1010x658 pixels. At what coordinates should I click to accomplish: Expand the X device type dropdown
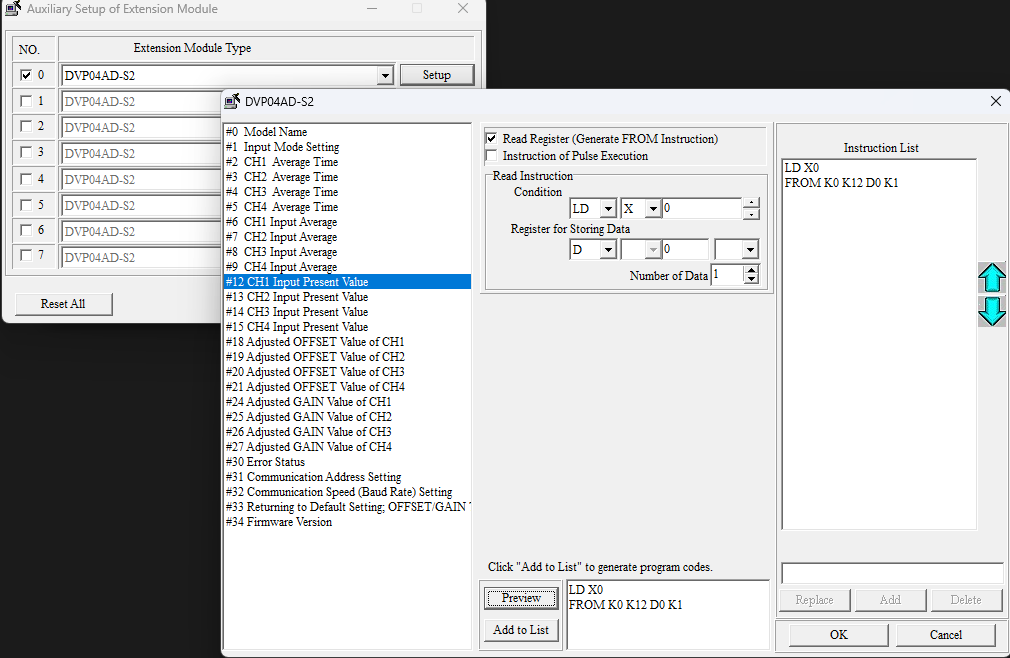[653, 209]
